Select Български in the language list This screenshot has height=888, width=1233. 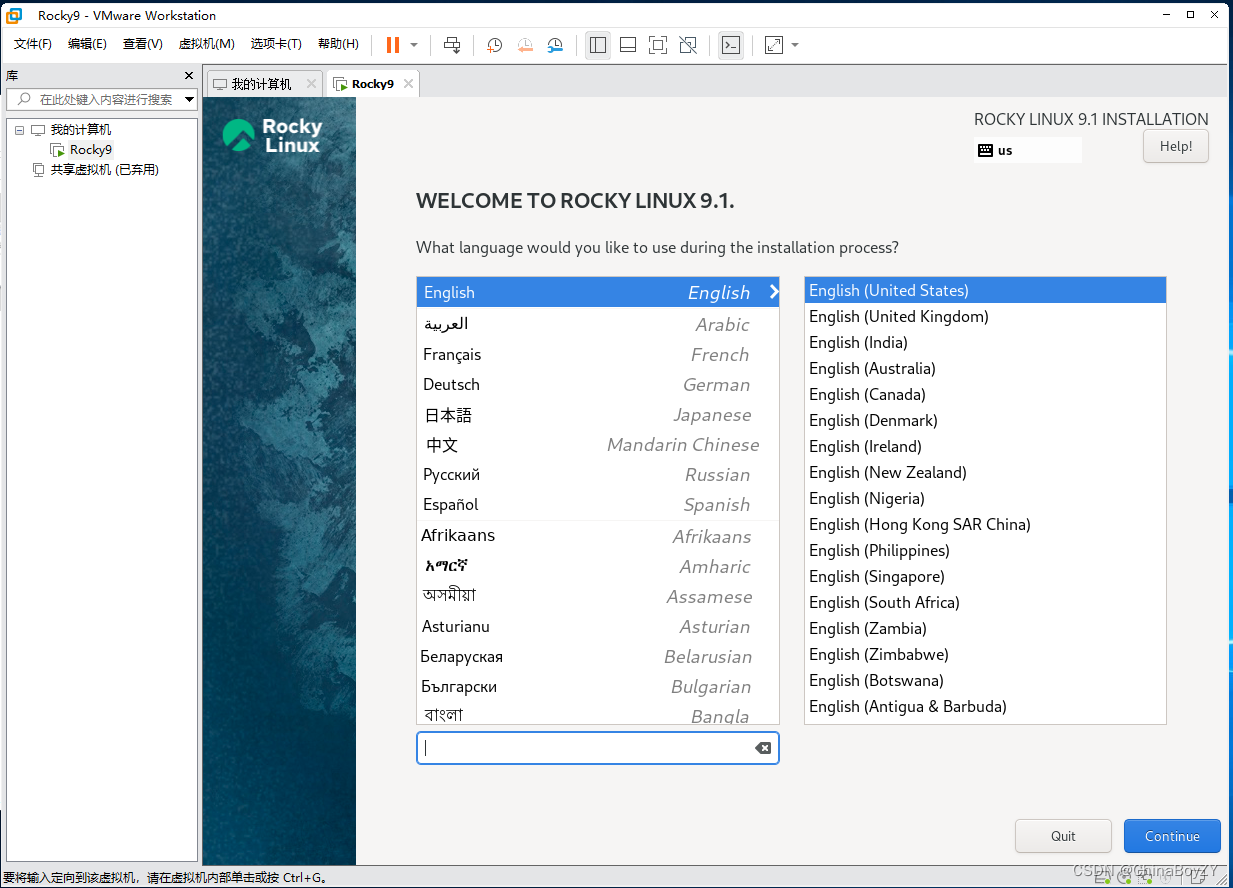click(598, 686)
